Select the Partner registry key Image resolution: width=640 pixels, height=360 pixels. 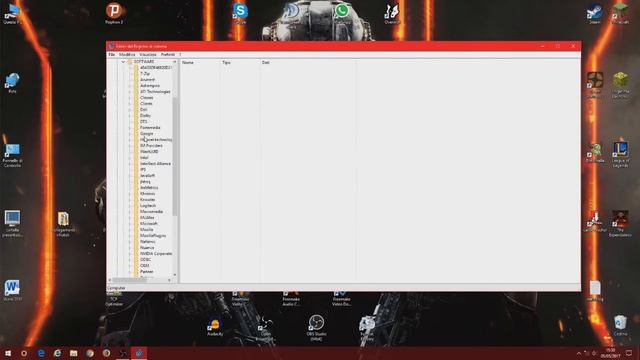coord(147,271)
